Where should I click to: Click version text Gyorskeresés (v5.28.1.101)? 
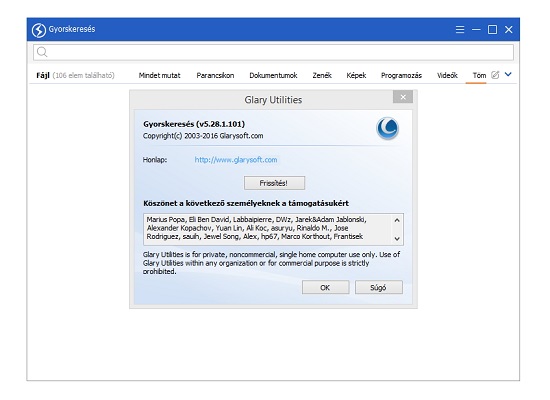194,124
